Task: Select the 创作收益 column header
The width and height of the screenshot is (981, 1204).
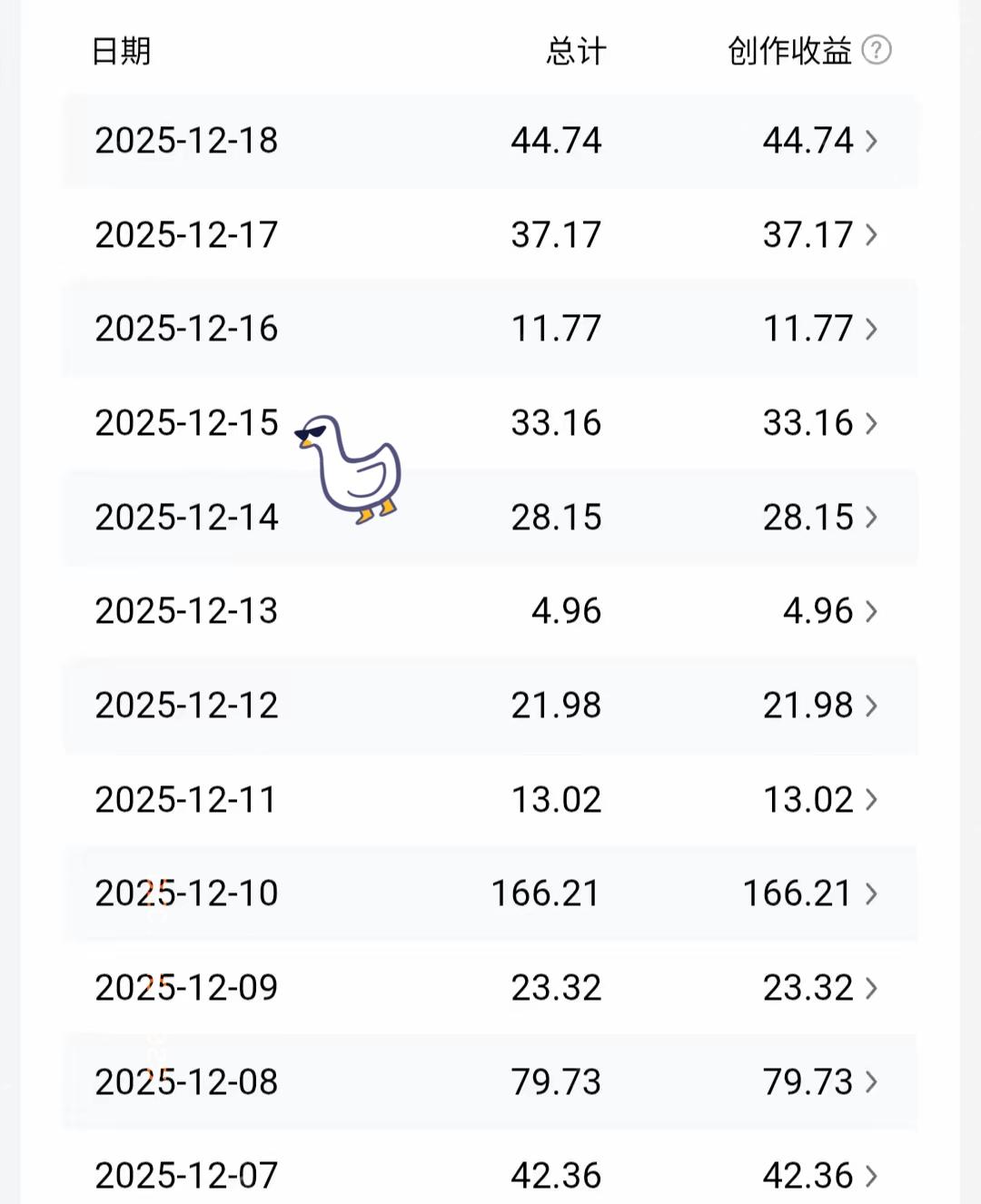Action: [x=789, y=51]
